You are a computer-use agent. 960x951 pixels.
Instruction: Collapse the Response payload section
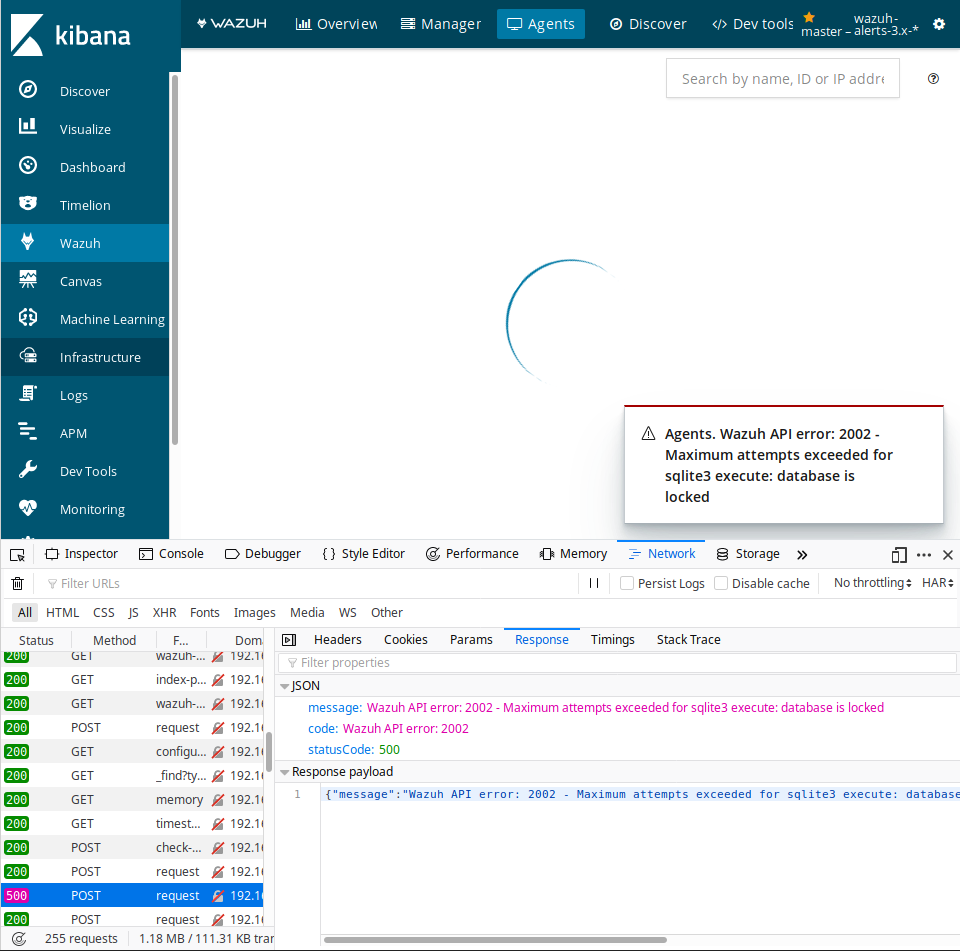pos(285,771)
